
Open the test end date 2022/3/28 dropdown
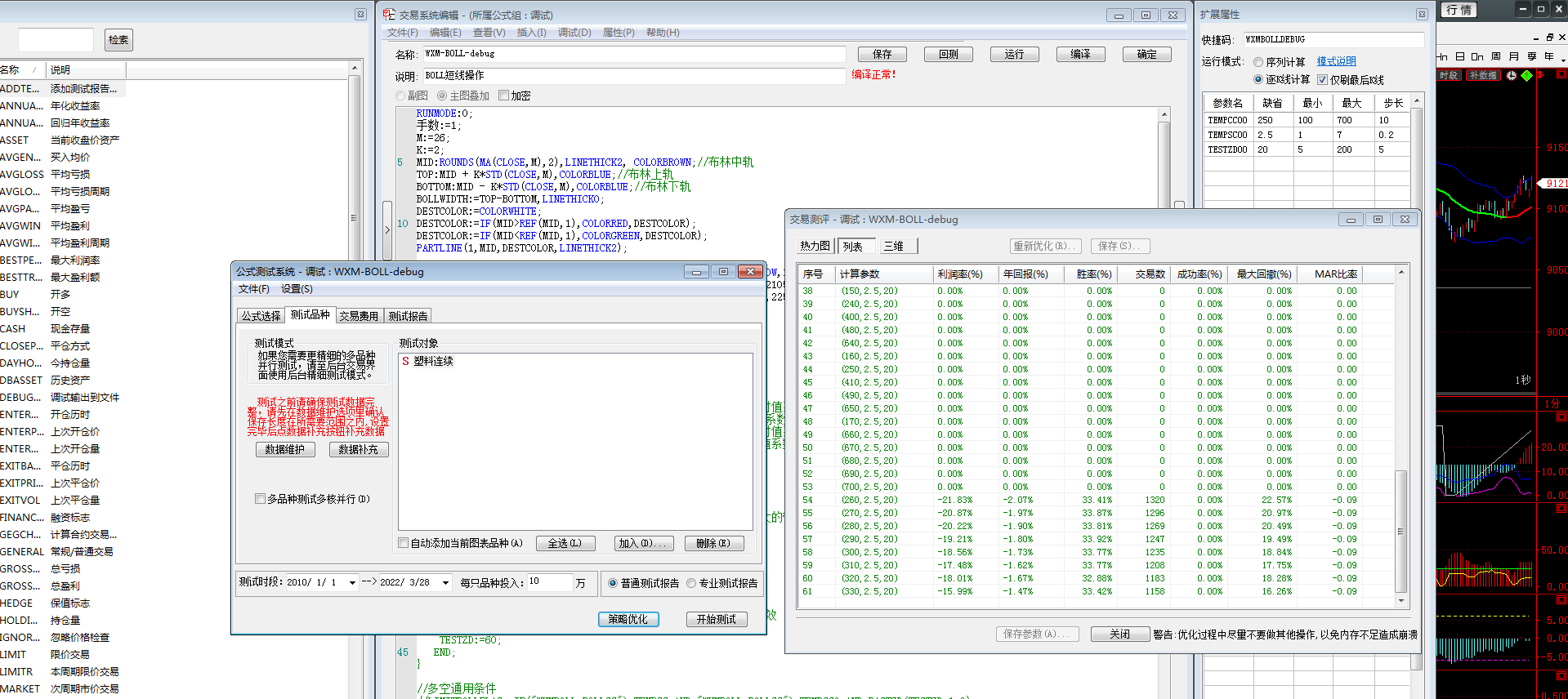coord(445,583)
